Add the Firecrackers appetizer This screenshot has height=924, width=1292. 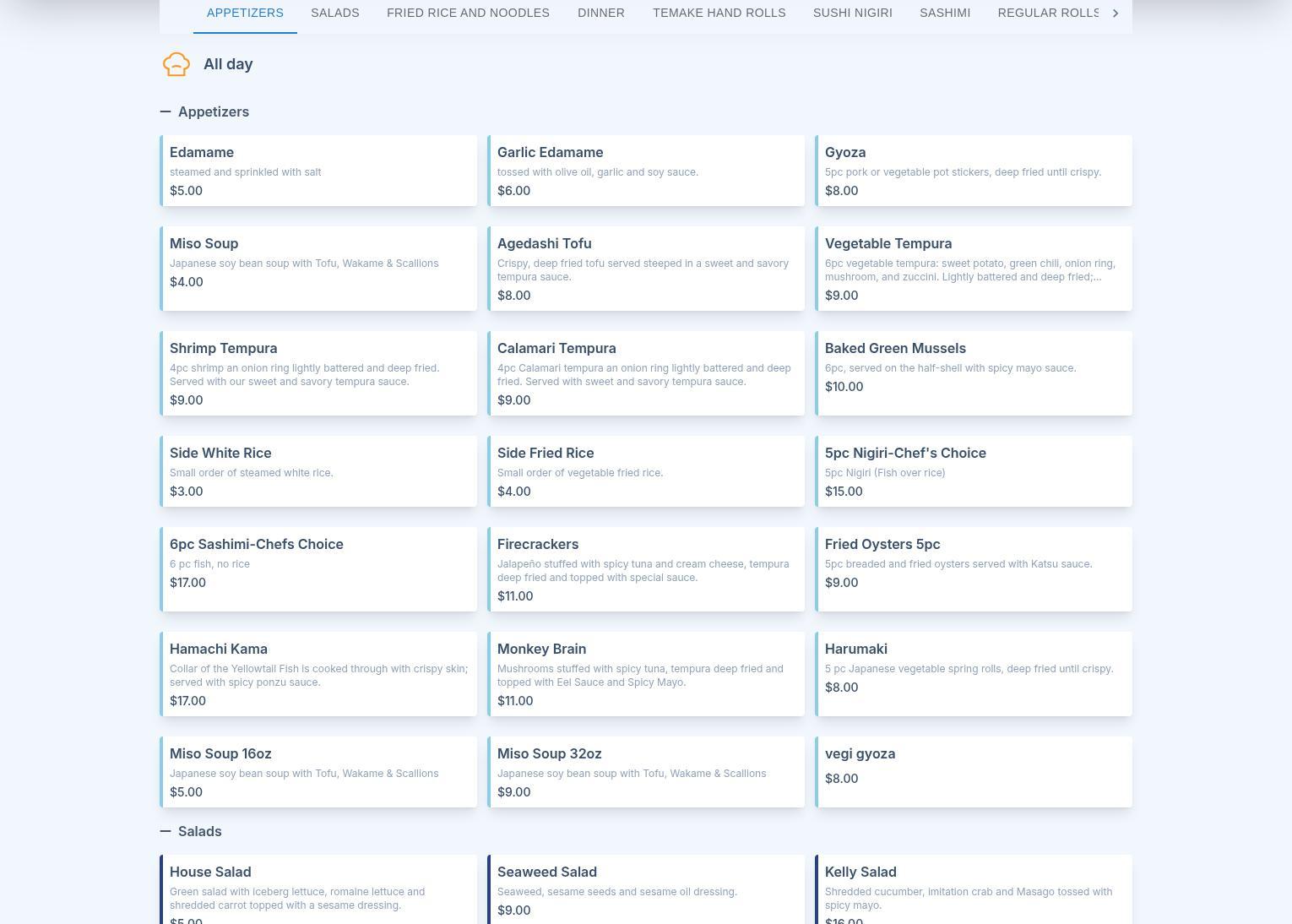647,569
